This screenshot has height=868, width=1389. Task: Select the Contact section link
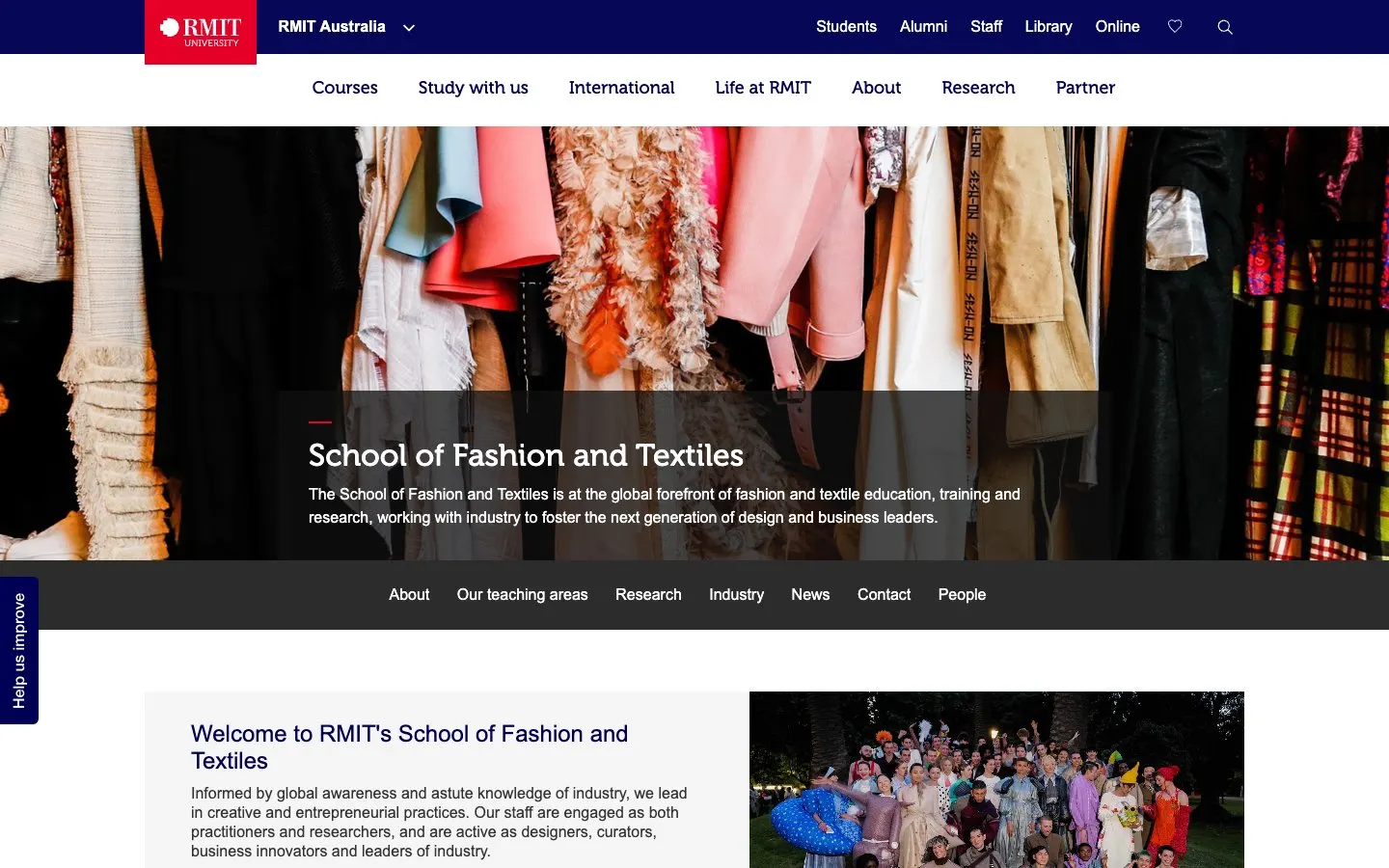[x=884, y=595]
